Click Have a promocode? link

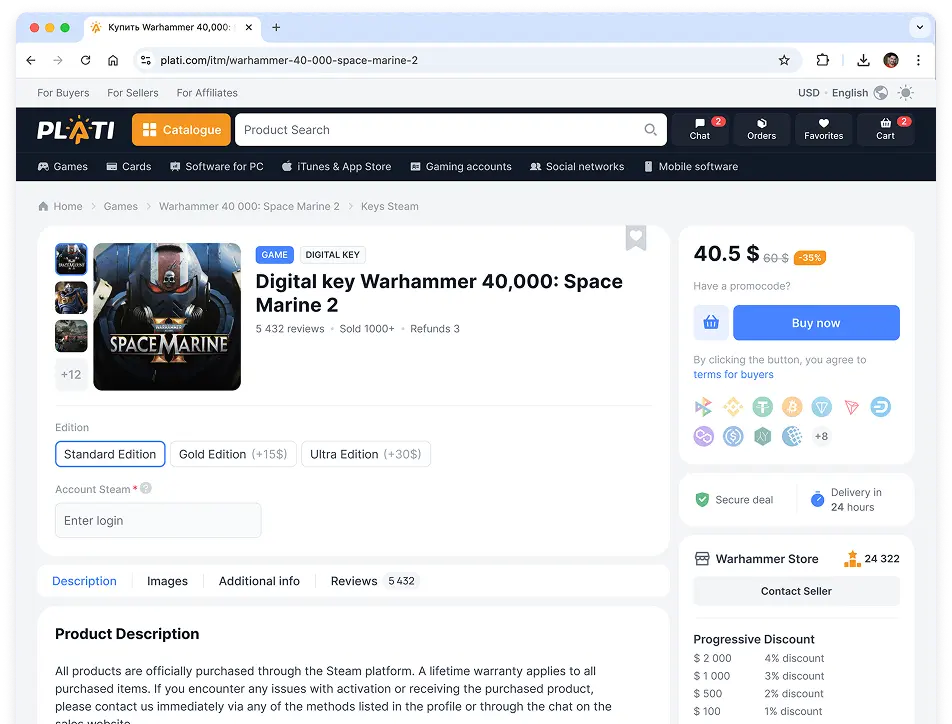point(741,286)
